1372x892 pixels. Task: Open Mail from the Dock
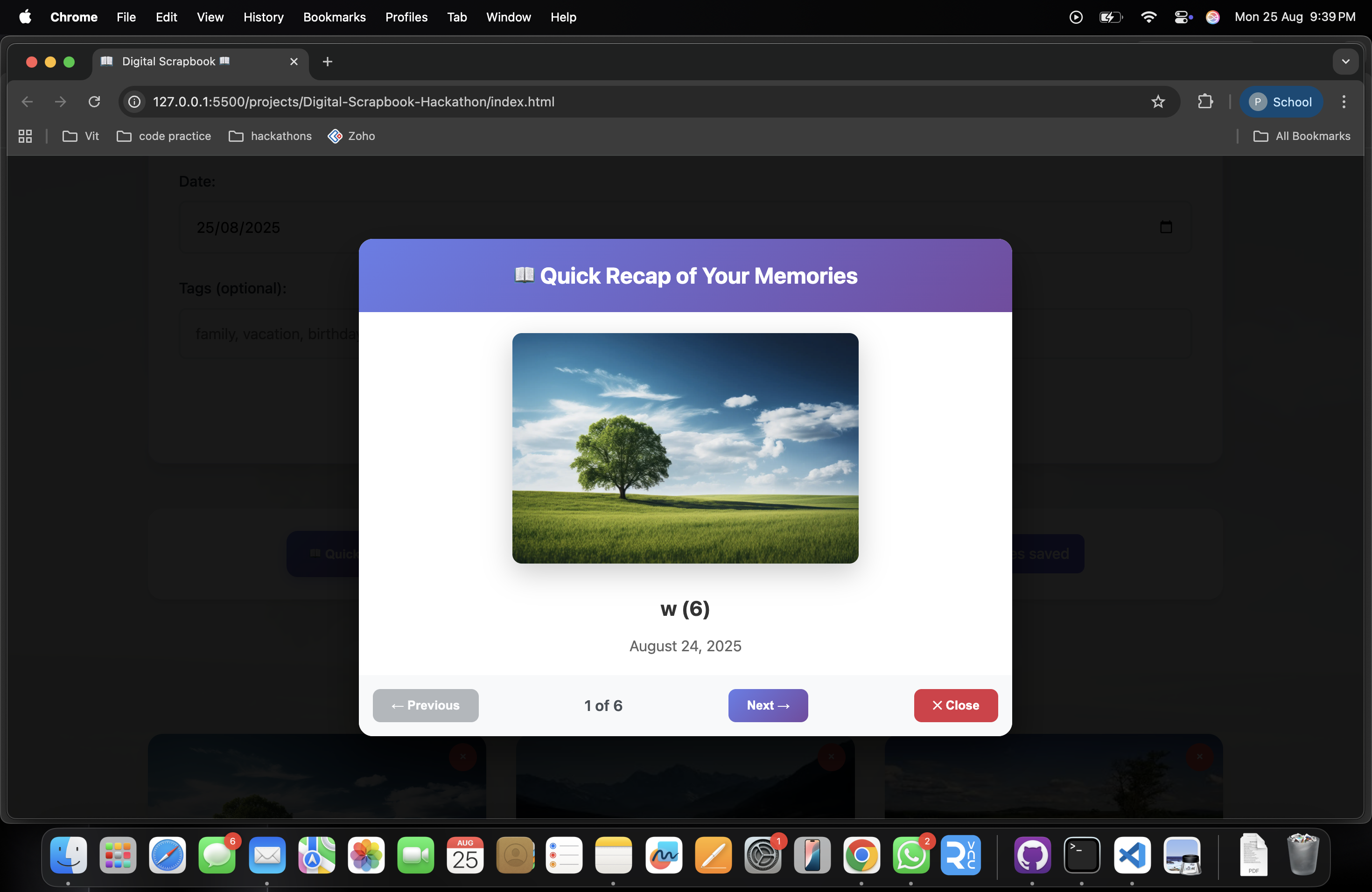(267, 855)
